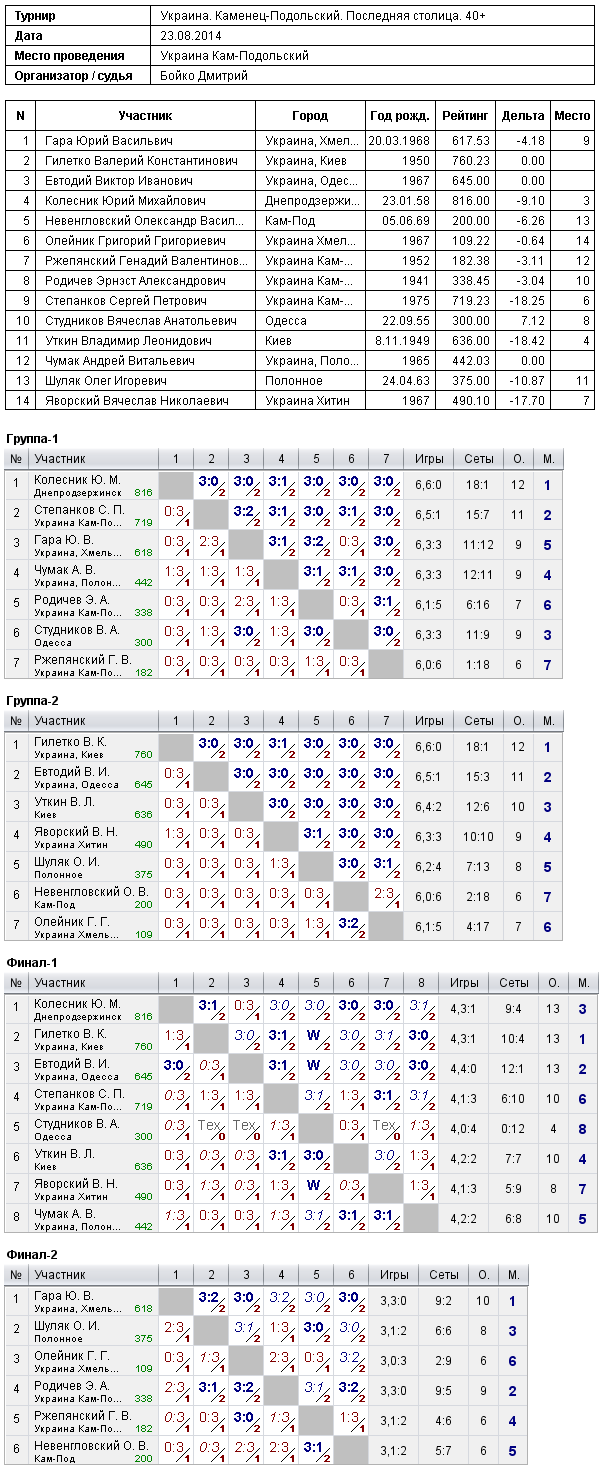Sort participants by the "Место" column header
Screen dimensions: 608x1478
[572, 116]
